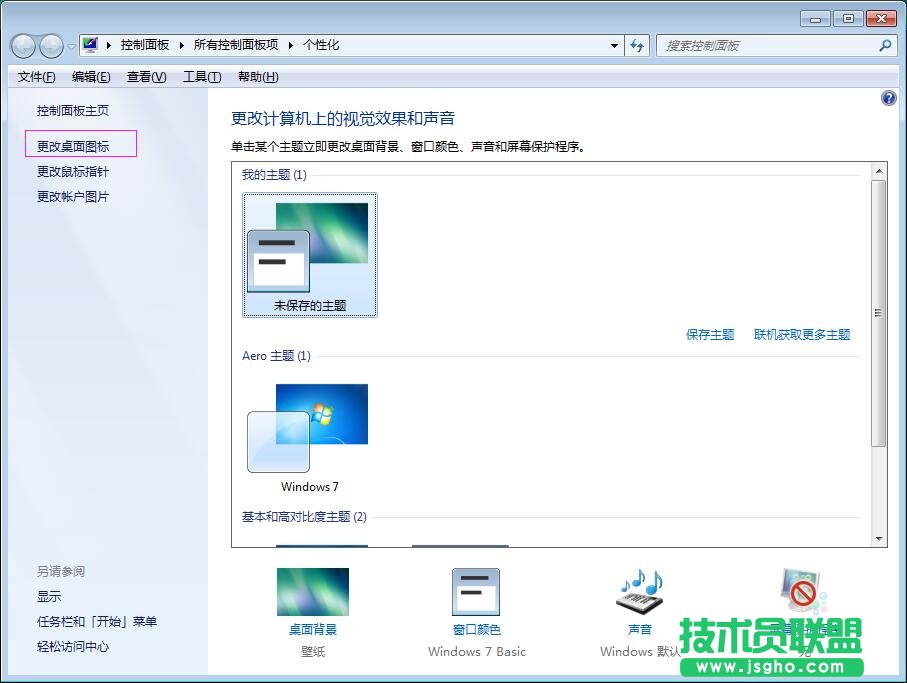The height and width of the screenshot is (683, 907).
Task: Open the 声音 (Sound) settings
Action: 638,630
